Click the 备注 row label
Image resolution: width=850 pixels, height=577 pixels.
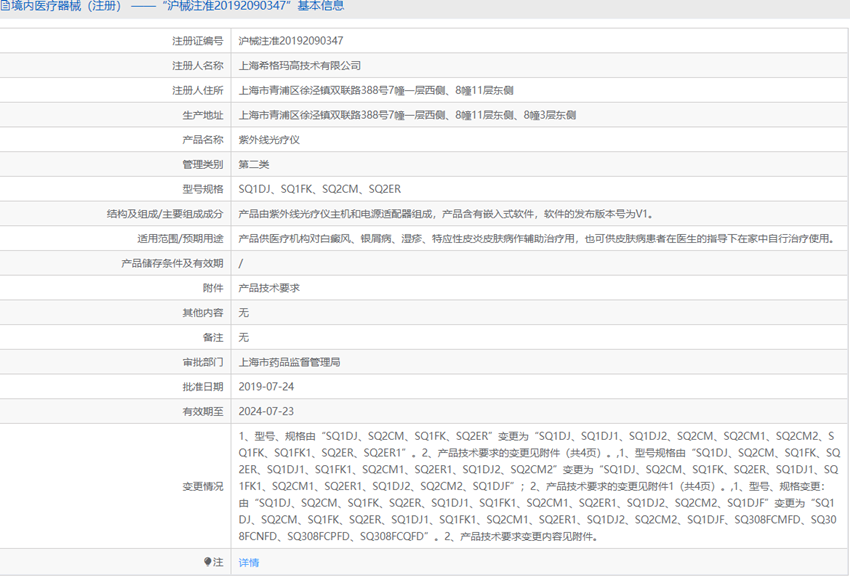tap(212, 337)
